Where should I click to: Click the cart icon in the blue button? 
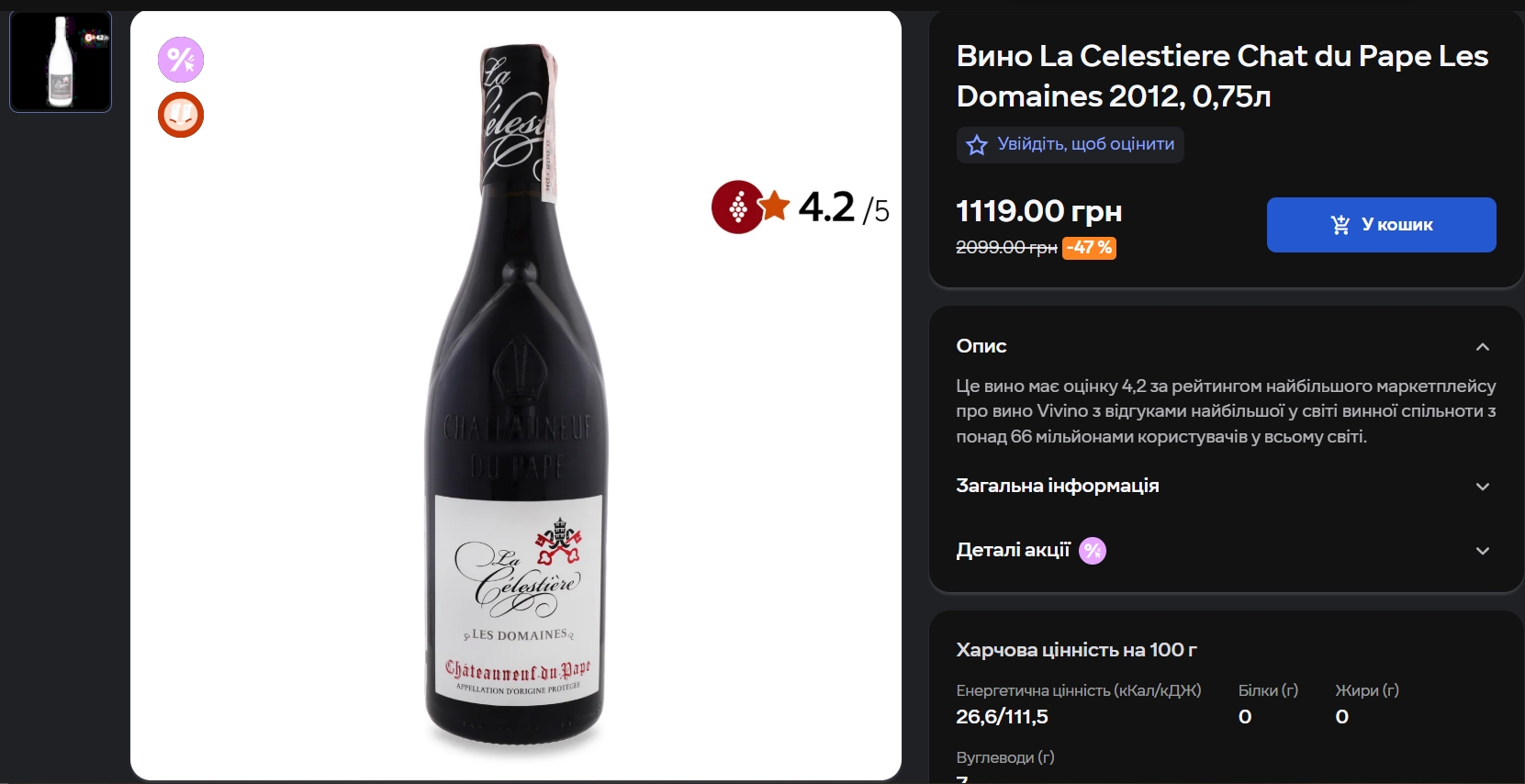click(x=1340, y=225)
